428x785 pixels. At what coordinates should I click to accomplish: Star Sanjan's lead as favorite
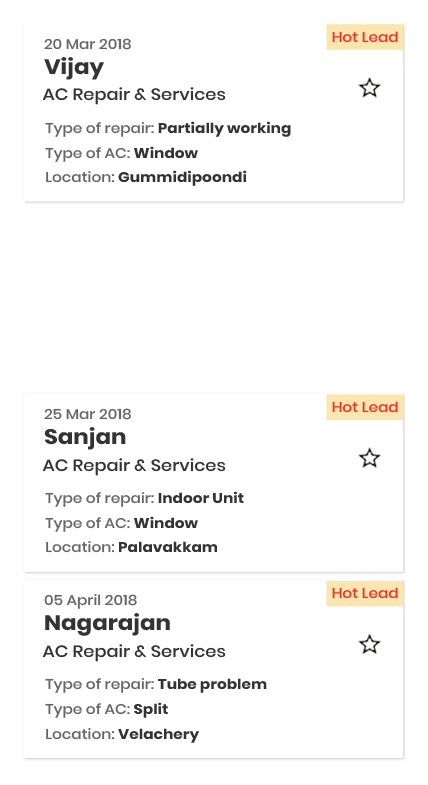coord(369,458)
